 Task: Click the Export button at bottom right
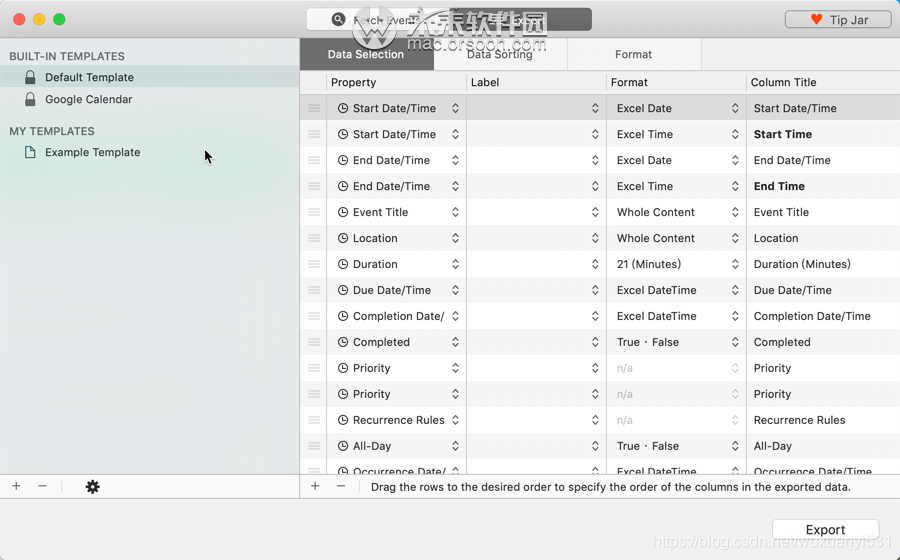pyautogui.click(x=825, y=529)
